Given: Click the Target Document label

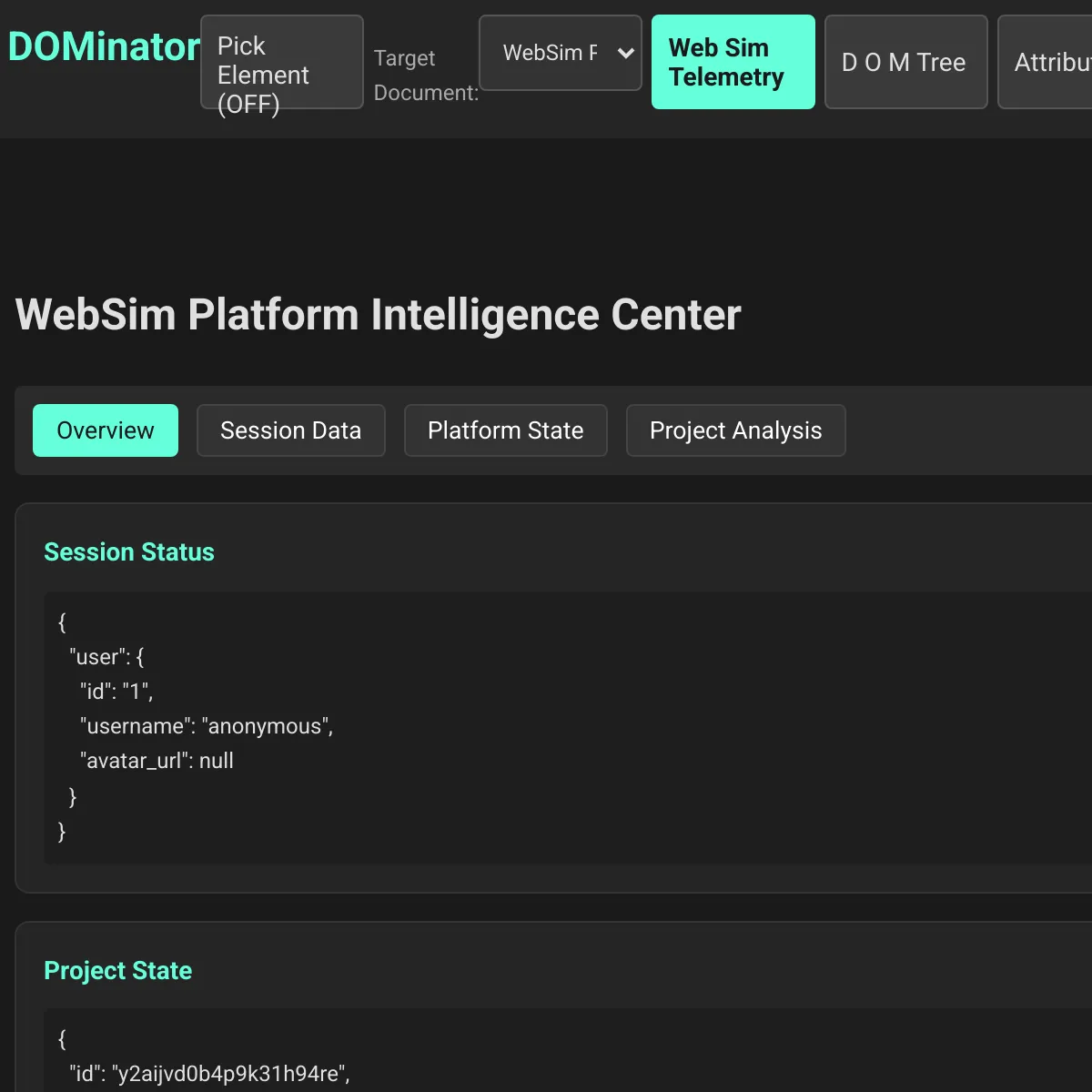Looking at the screenshot, I should tap(425, 75).
